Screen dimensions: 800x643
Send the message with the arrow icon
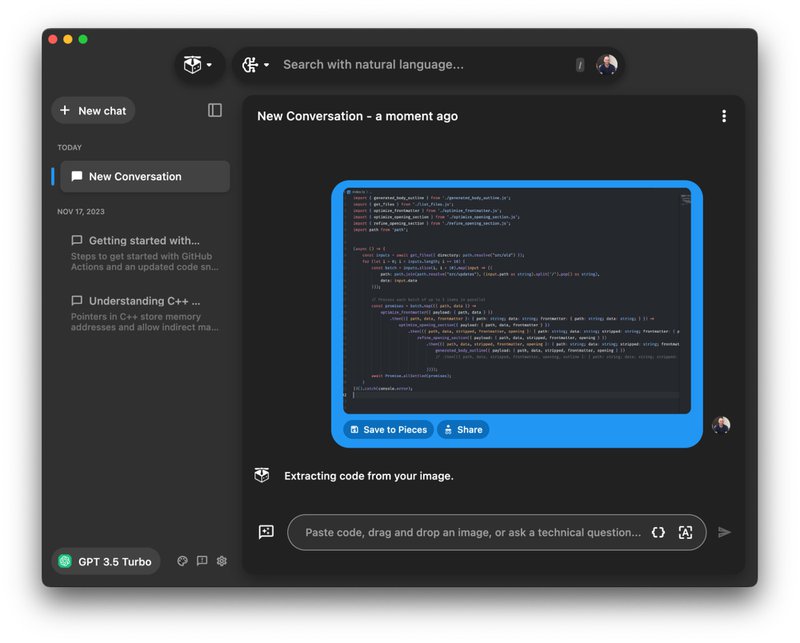pos(724,532)
